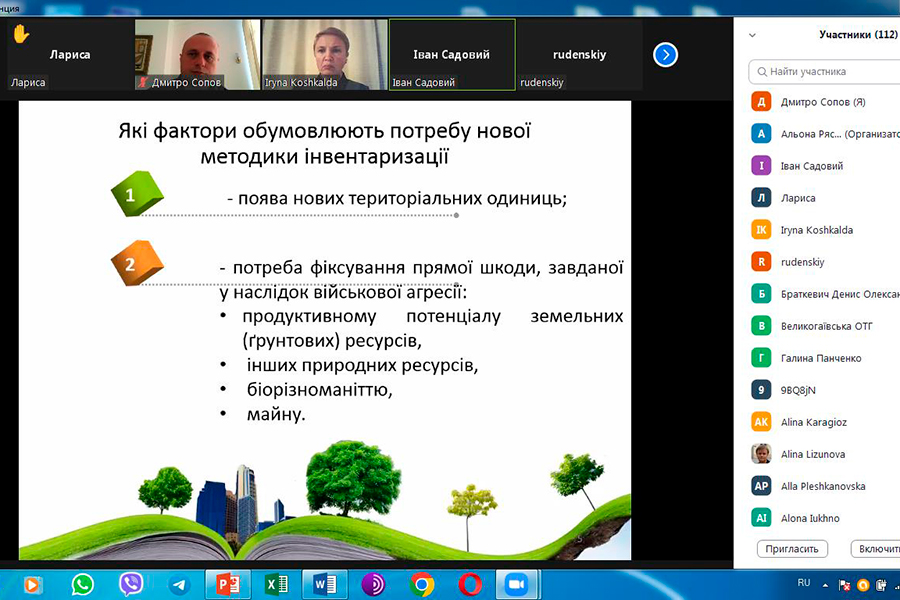Click the orange circular tray icon
900x600 pixels.
(863, 585)
